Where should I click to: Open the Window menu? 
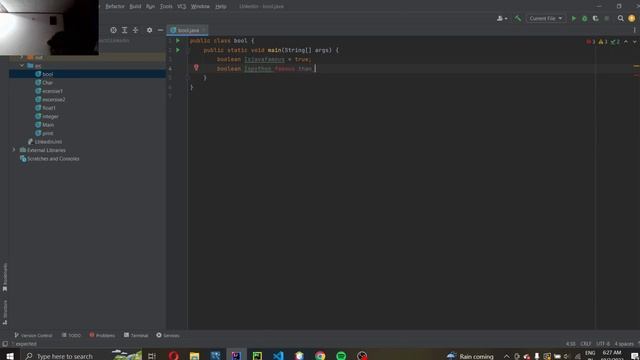click(200, 7)
